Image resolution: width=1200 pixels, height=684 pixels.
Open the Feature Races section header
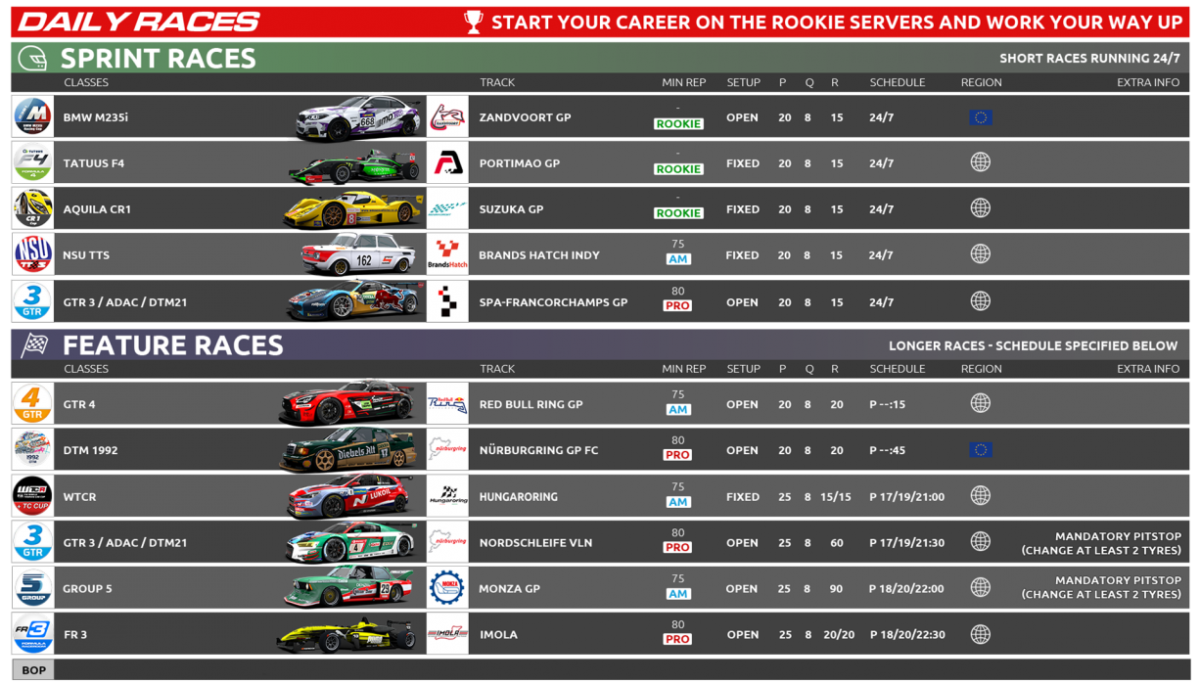coord(172,345)
